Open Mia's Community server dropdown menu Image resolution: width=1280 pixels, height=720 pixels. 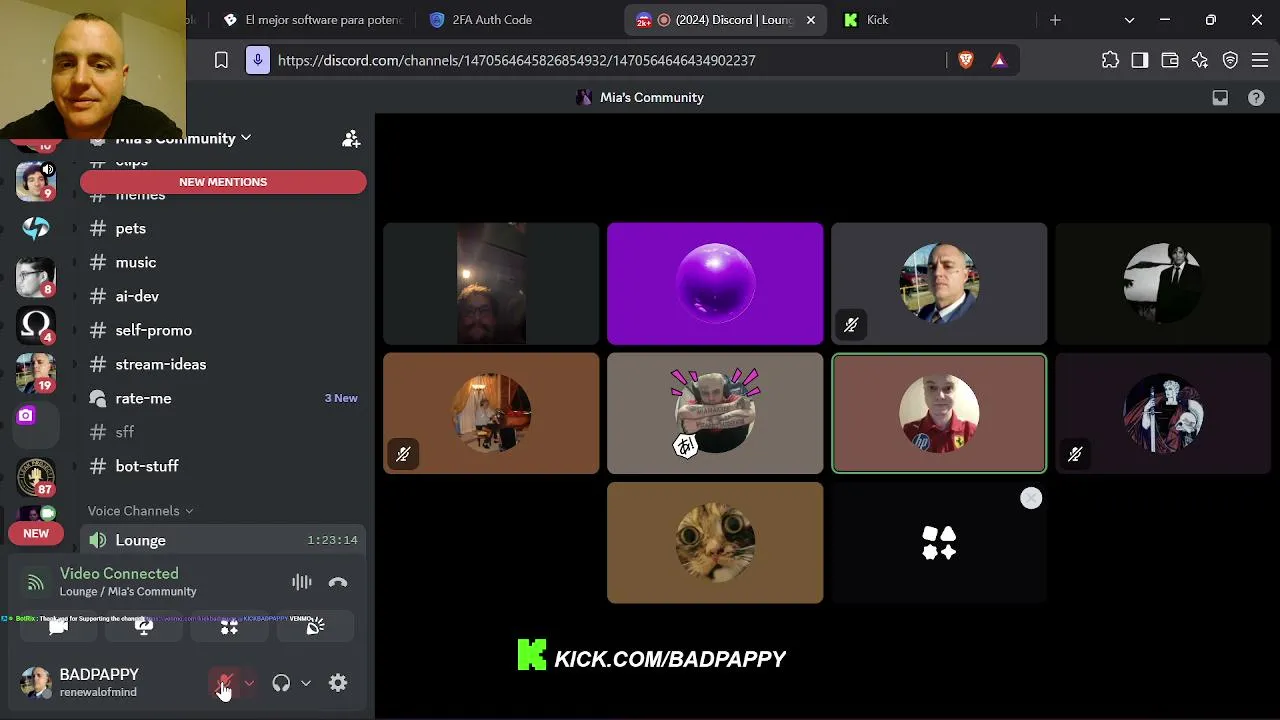[183, 138]
